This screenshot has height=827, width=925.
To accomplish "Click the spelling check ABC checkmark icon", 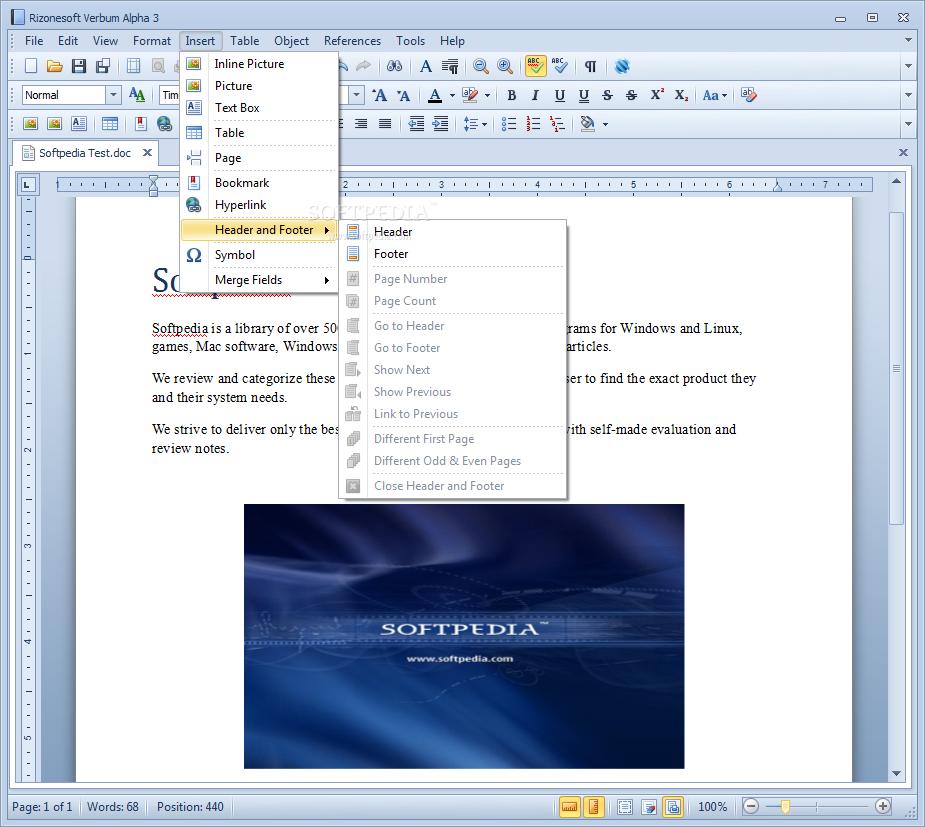I will click(x=560, y=66).
